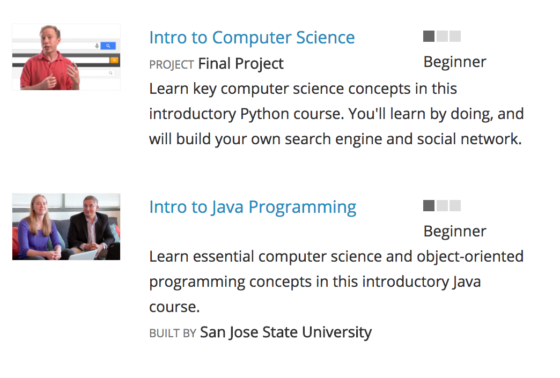Click the red-shirt instructor course thumbnail

pos(66,57)
